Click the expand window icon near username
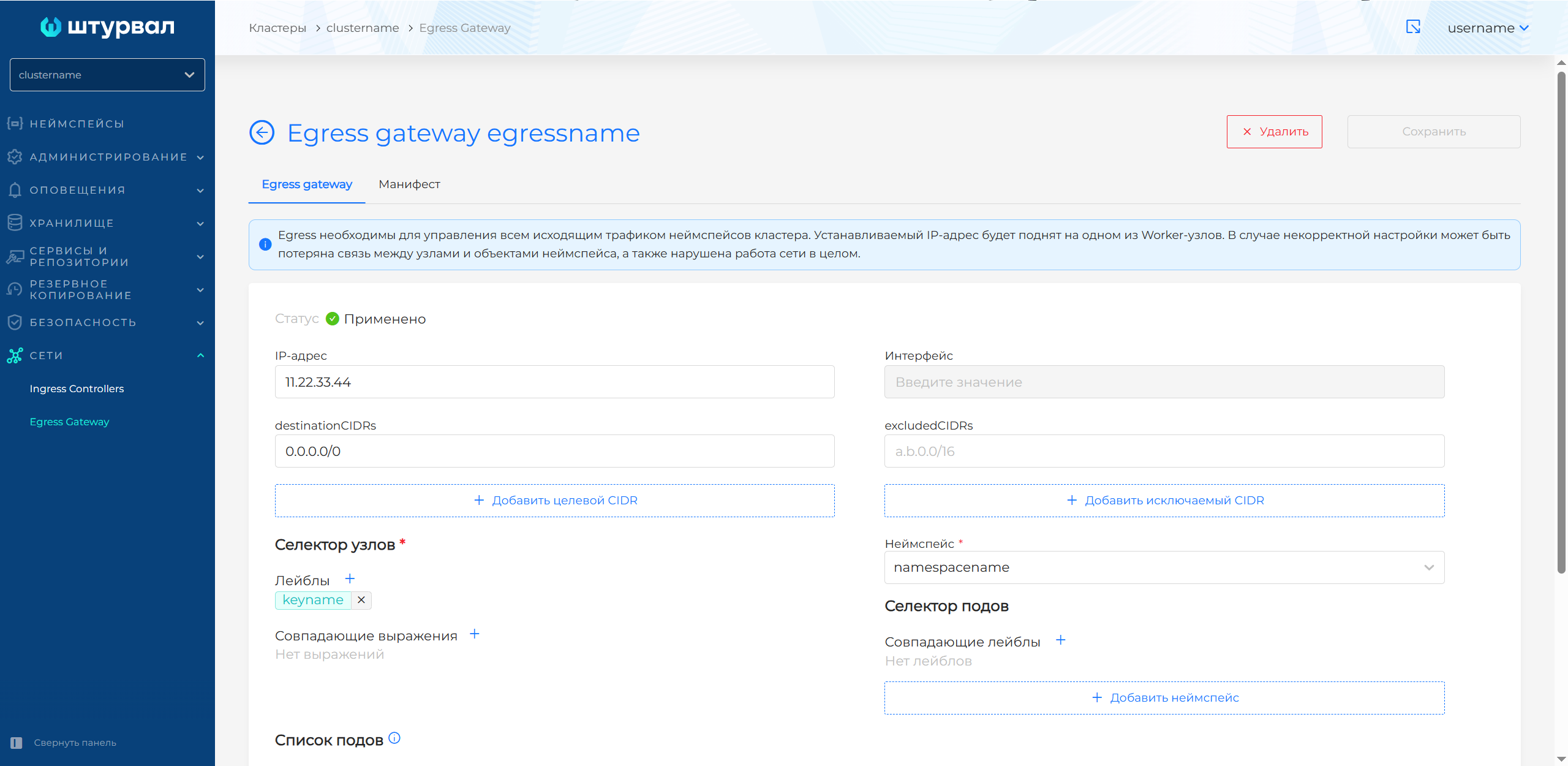Viewport: 1568px width, 766px height. click(1413, 27)
